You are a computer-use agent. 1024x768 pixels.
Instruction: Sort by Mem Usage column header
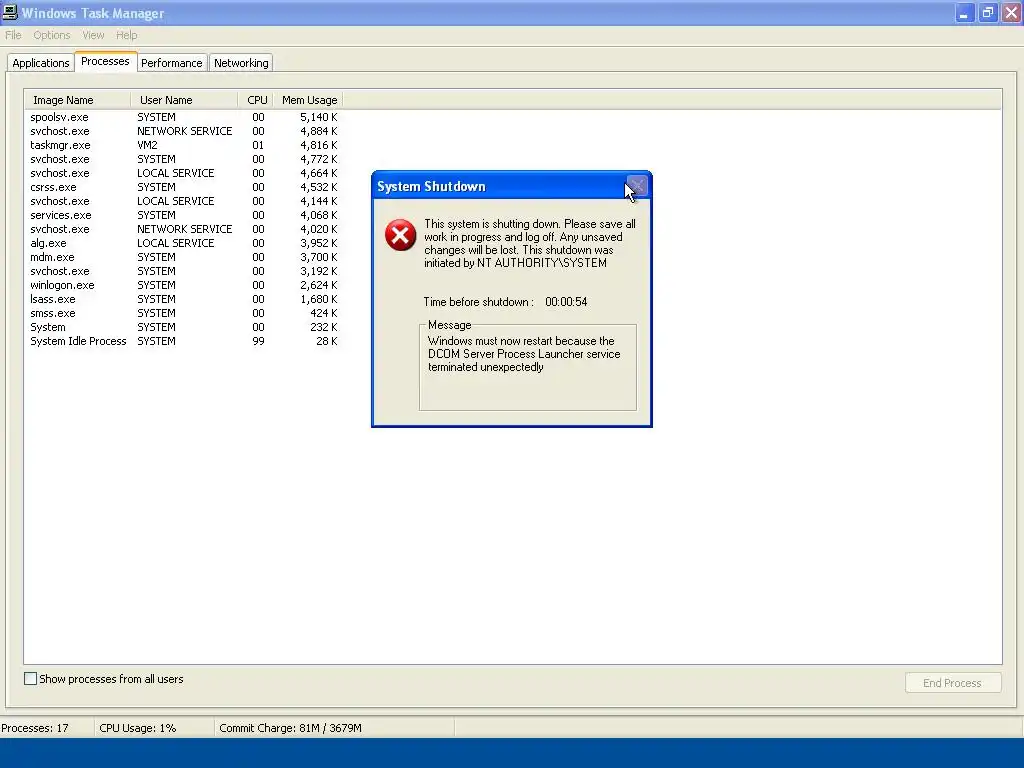pos(308,100)
